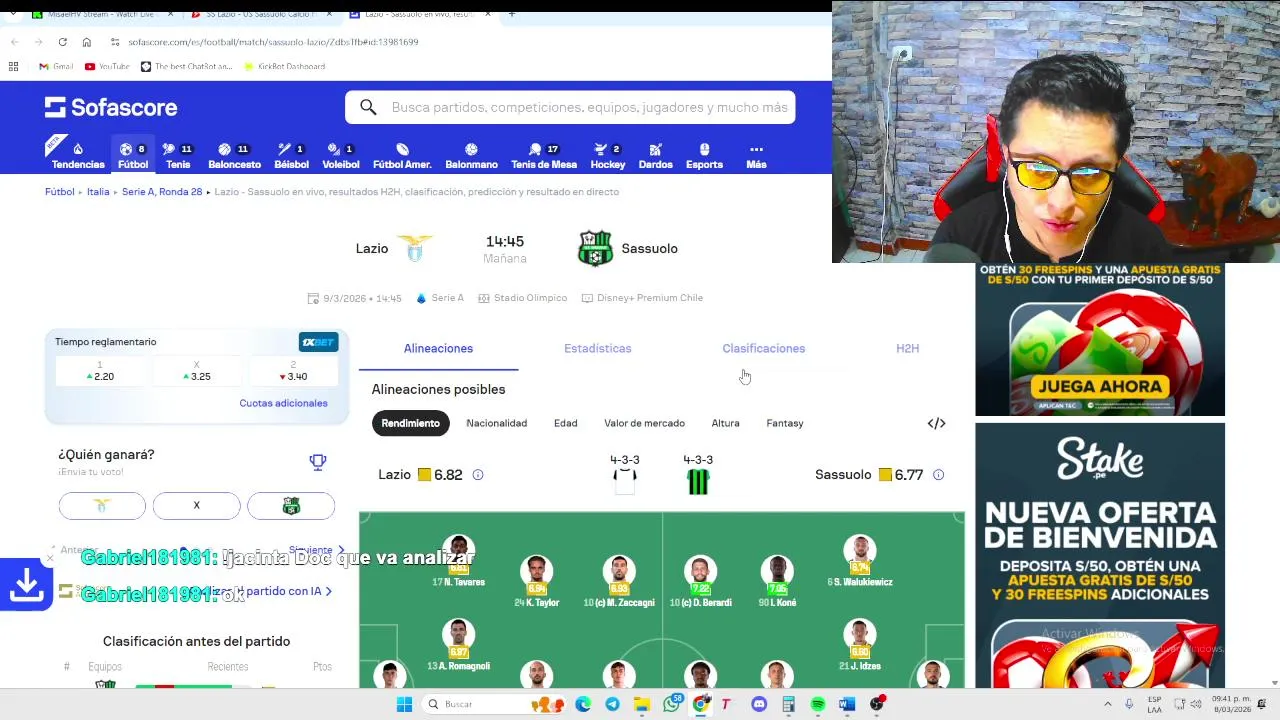Screen dimensions: 1280x720
Task: Click the draw odds 3.25
Action: [196, 372]
